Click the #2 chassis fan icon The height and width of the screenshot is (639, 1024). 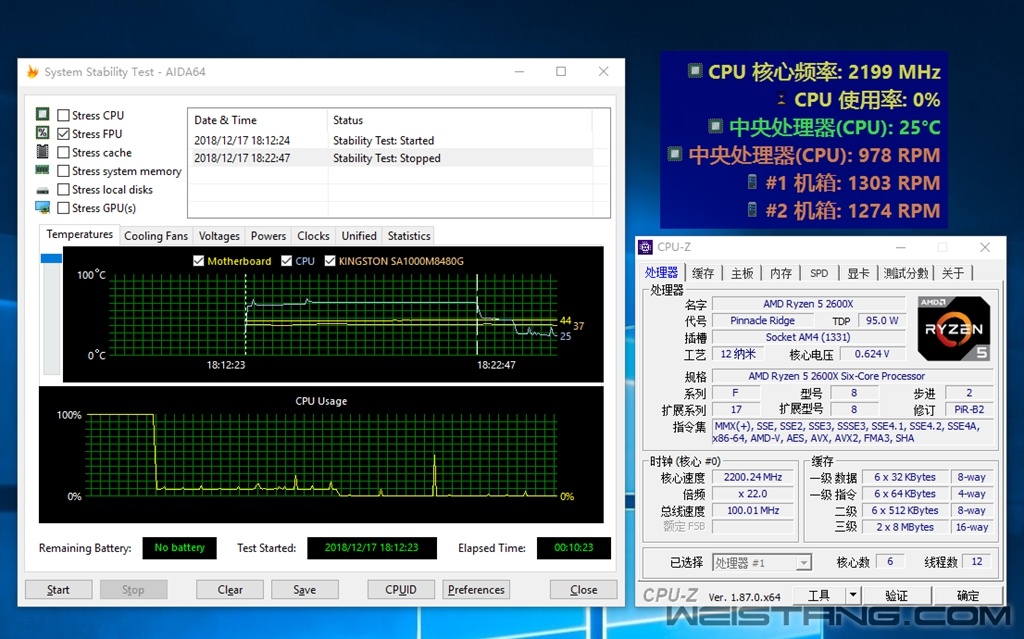(752, 210)
